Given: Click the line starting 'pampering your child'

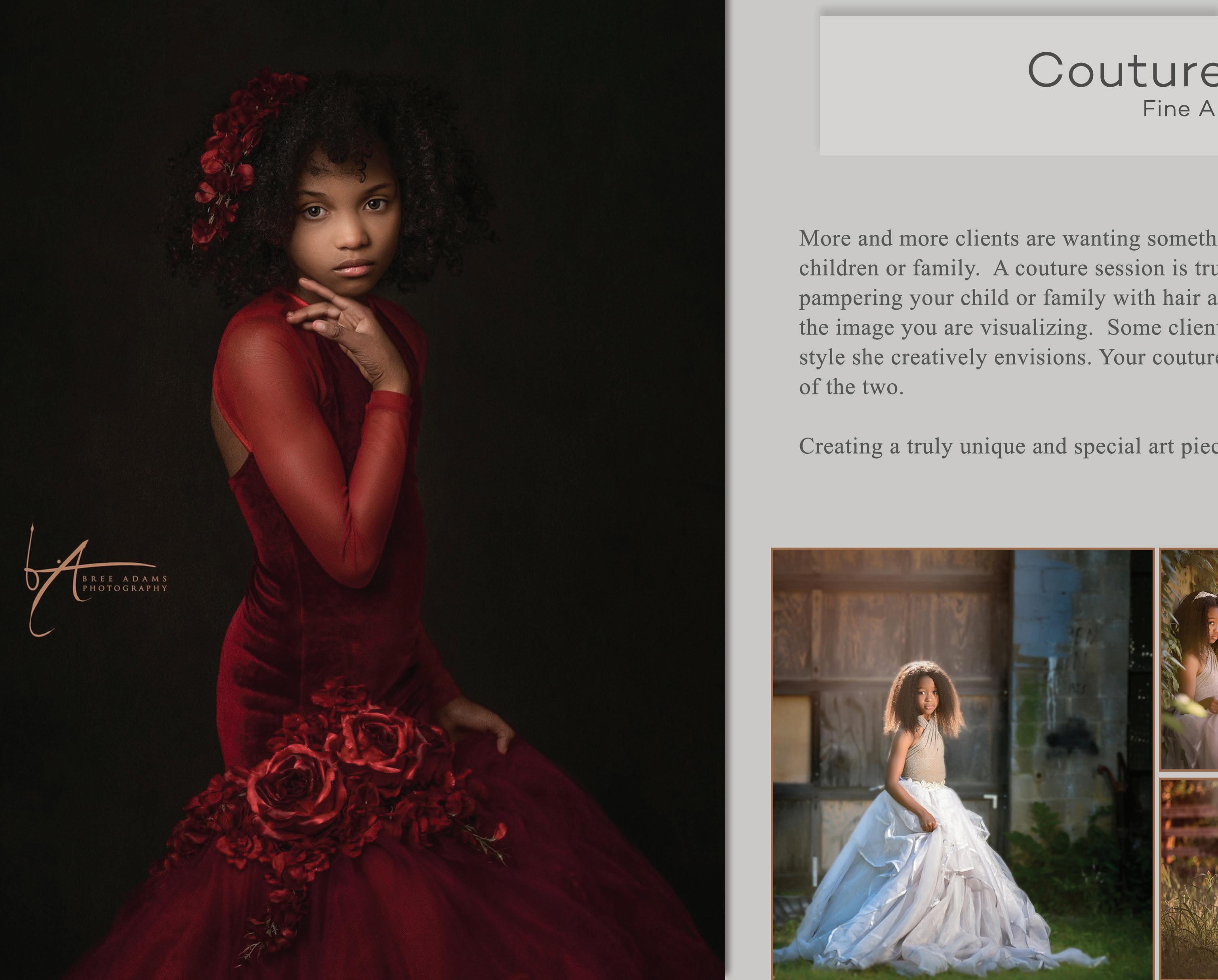Looking at the screenshot, I should [1008, 298].
